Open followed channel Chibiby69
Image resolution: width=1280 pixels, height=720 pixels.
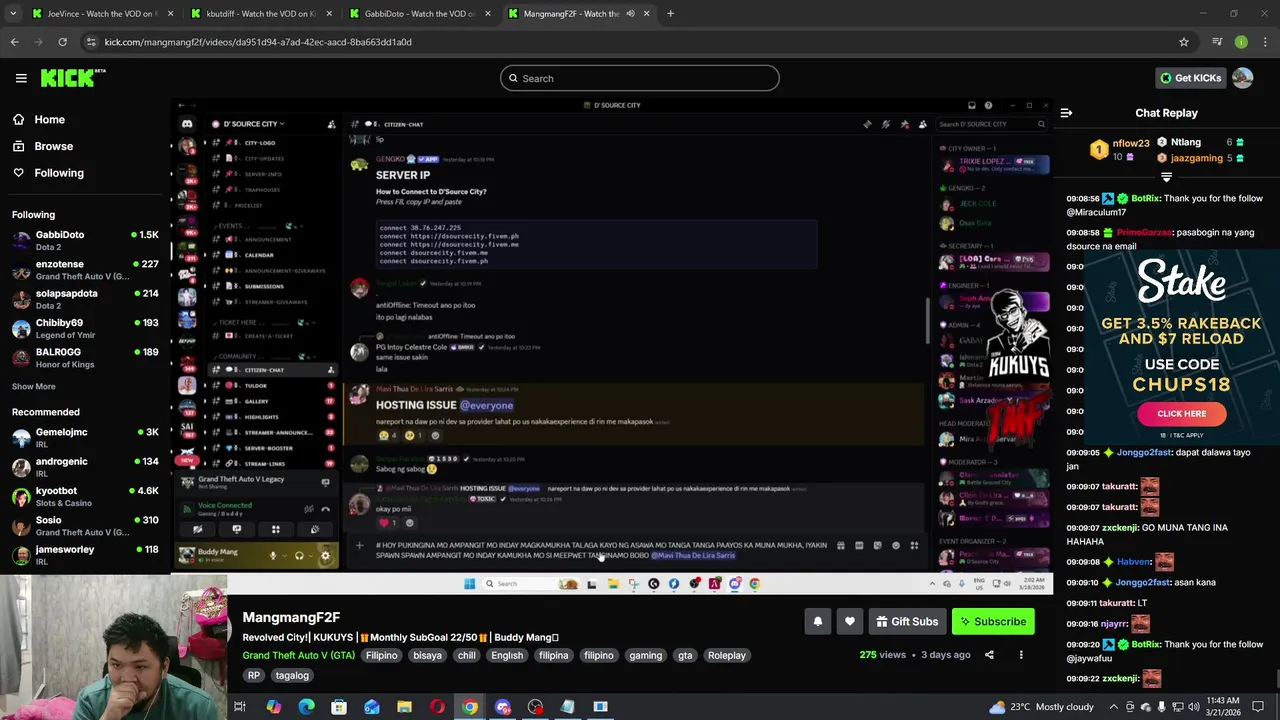[85, 329]
